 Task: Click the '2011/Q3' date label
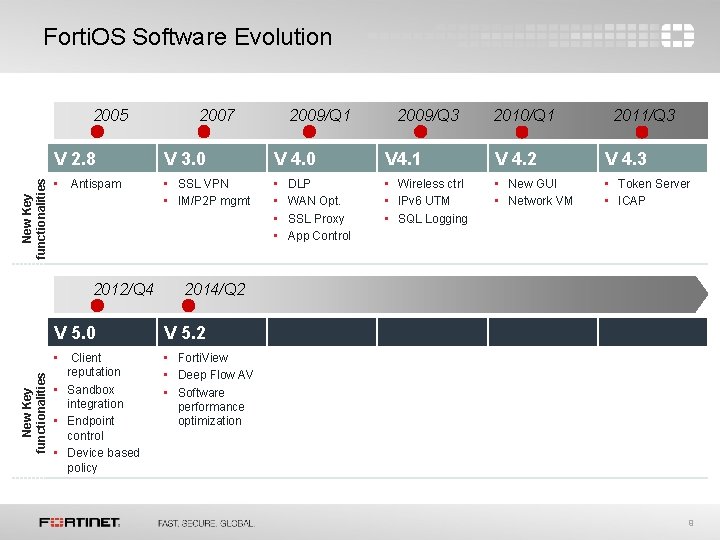coord(645,115)
